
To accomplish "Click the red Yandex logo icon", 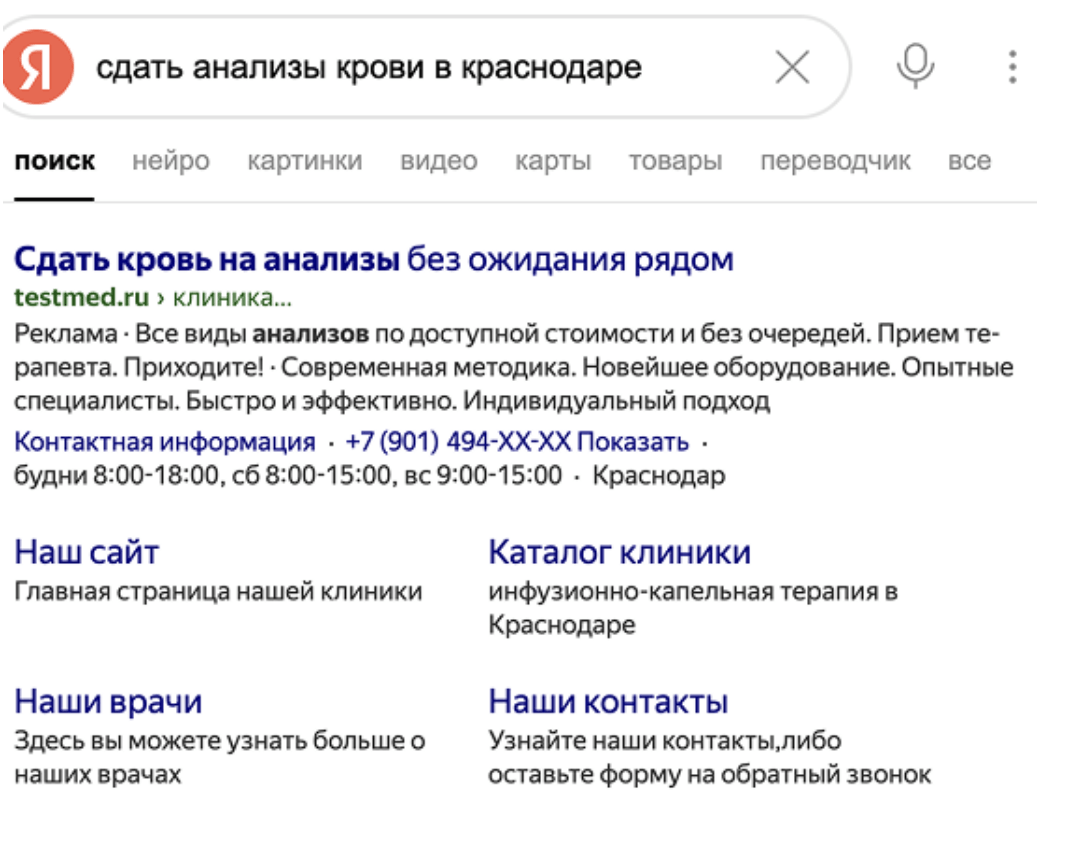I will click(37, 67).
